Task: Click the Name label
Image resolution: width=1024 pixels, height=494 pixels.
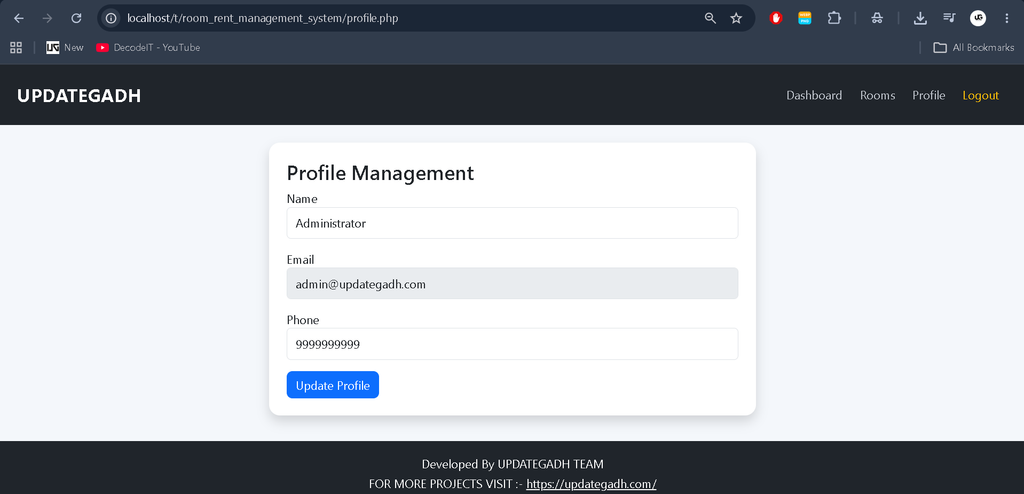Action: pyautogui.click(x=302, y=199)
